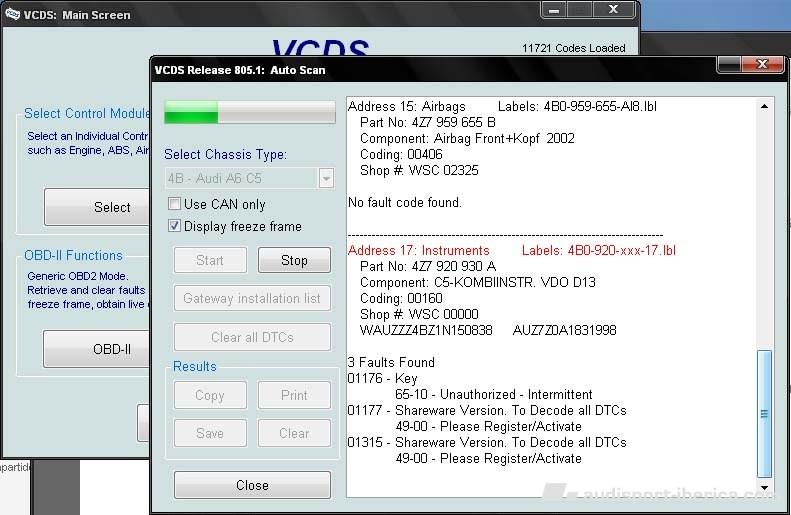
Task: Click the Start scan button
Action: [210, 260]
